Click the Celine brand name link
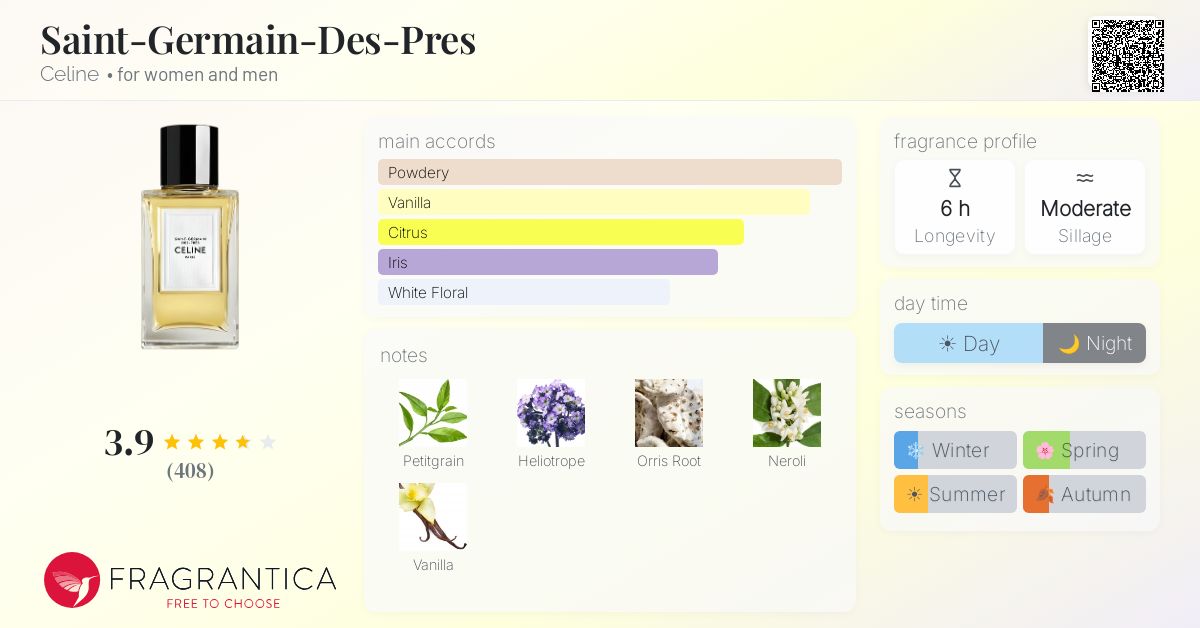This screenshot has height=628, width=1200. (x=69, y=74)
